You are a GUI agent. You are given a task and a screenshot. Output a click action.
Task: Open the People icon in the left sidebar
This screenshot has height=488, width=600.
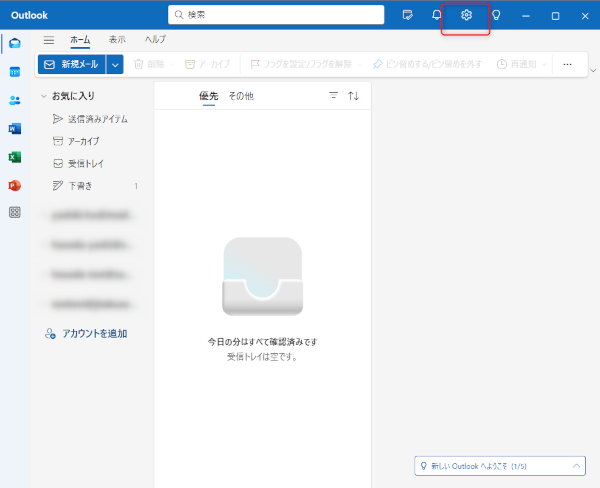14,100
